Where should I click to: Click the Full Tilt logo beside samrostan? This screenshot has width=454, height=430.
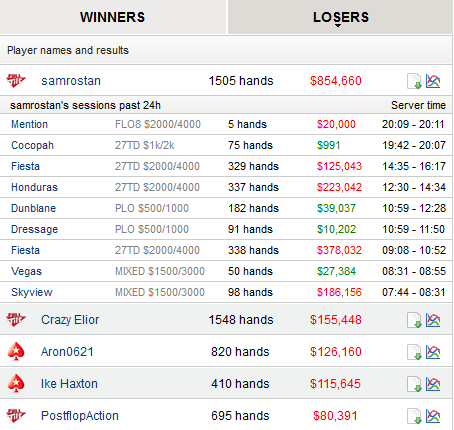coord(16,80)
